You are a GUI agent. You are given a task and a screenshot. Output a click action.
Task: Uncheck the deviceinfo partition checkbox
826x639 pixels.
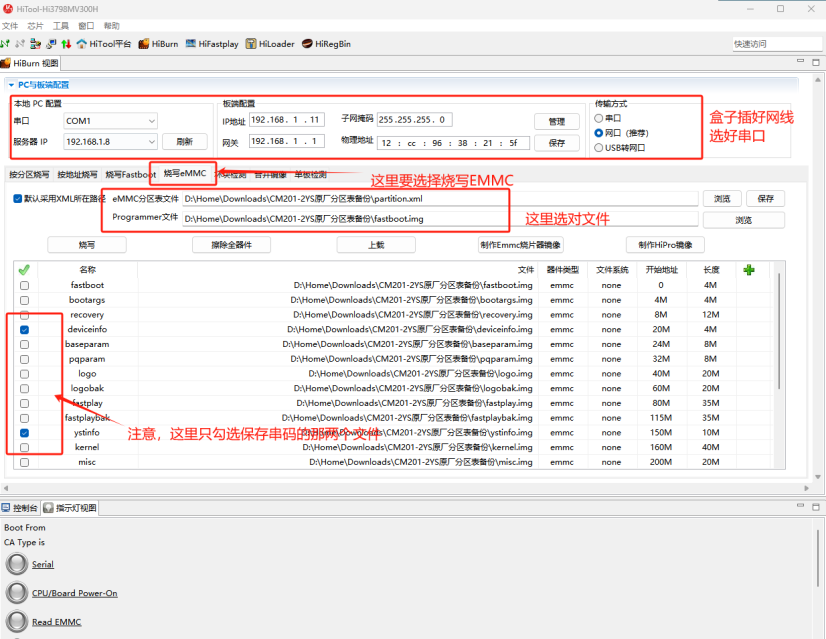pyautogui.click(x=24, y=329)
